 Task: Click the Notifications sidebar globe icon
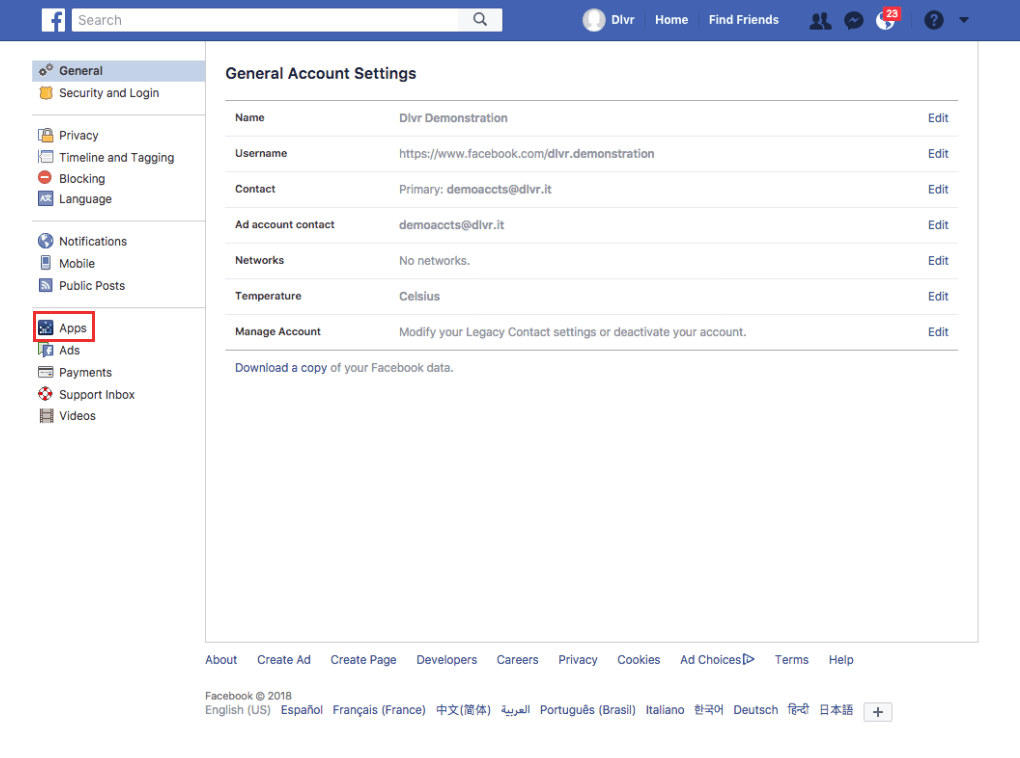46,241
